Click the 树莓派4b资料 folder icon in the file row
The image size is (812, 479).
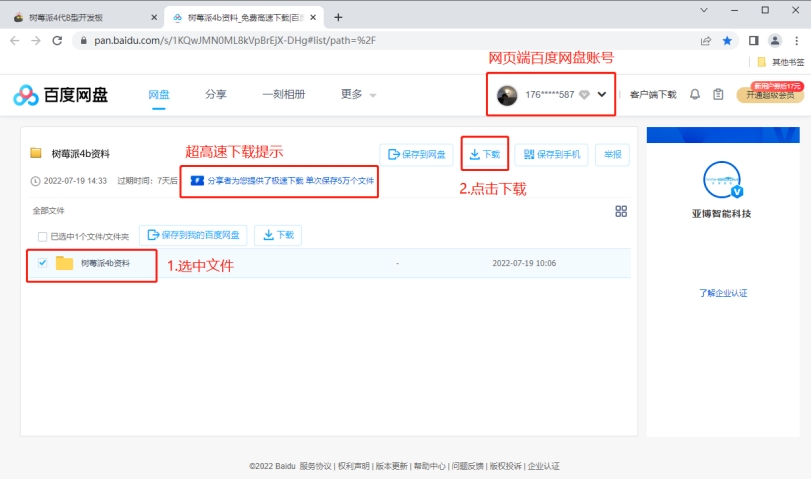pos(64,263)
